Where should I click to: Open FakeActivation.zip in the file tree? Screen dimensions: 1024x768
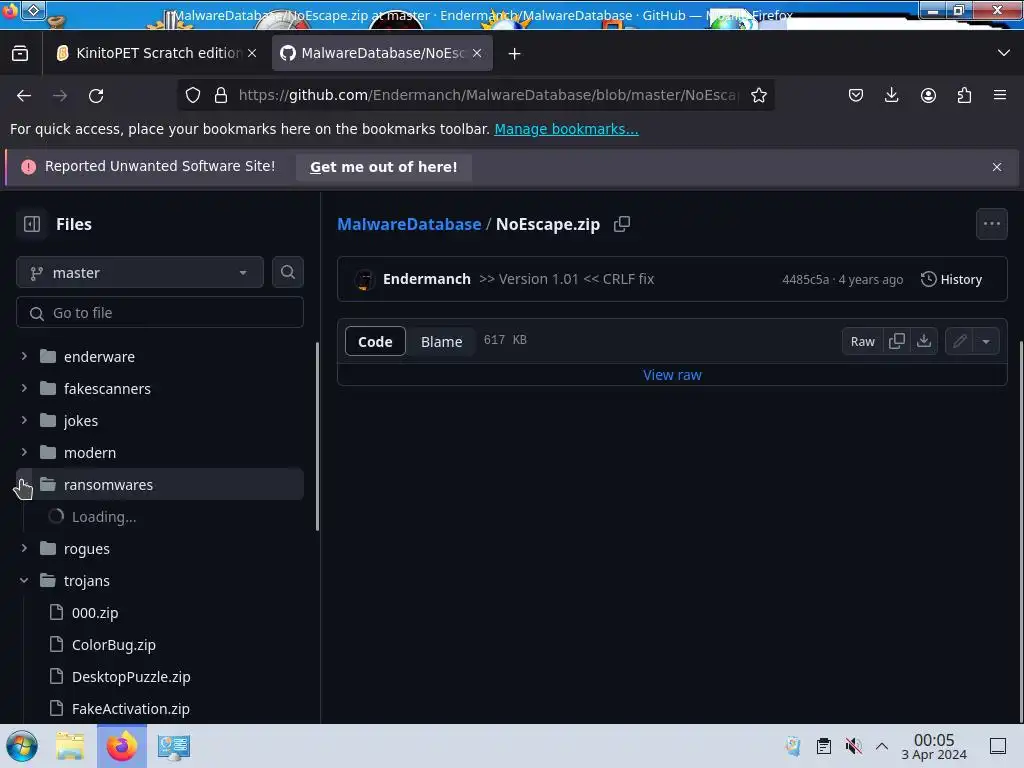coord(131,709)
